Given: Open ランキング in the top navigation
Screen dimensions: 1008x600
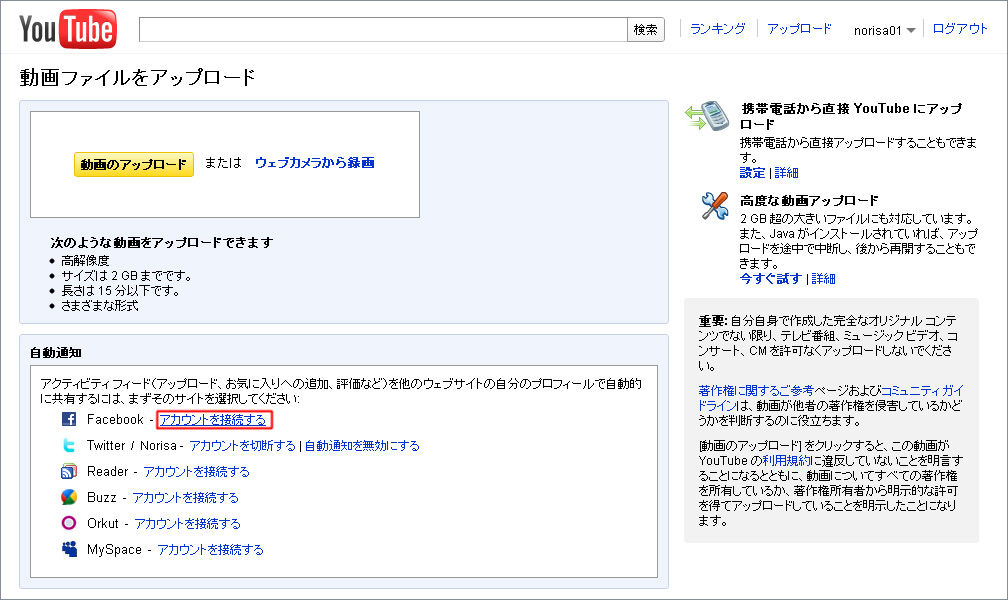Looking at the screenshot, I should [x=717, y=29].
